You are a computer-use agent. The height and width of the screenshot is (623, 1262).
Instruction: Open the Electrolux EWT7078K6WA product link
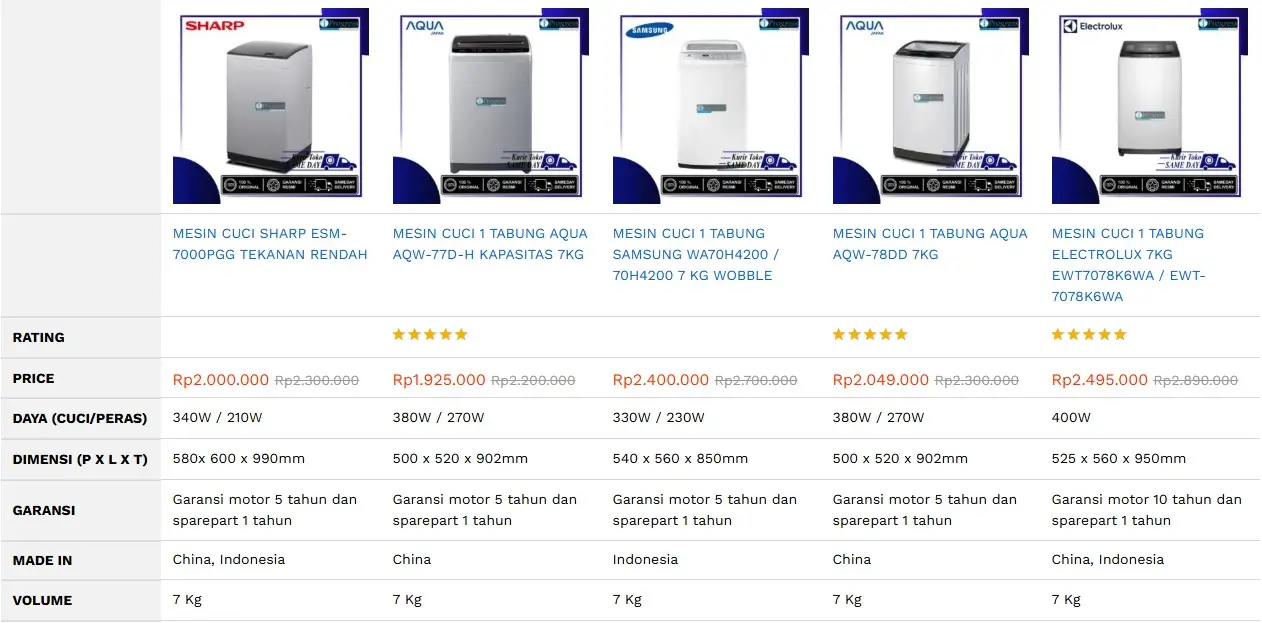point(1128,265)
